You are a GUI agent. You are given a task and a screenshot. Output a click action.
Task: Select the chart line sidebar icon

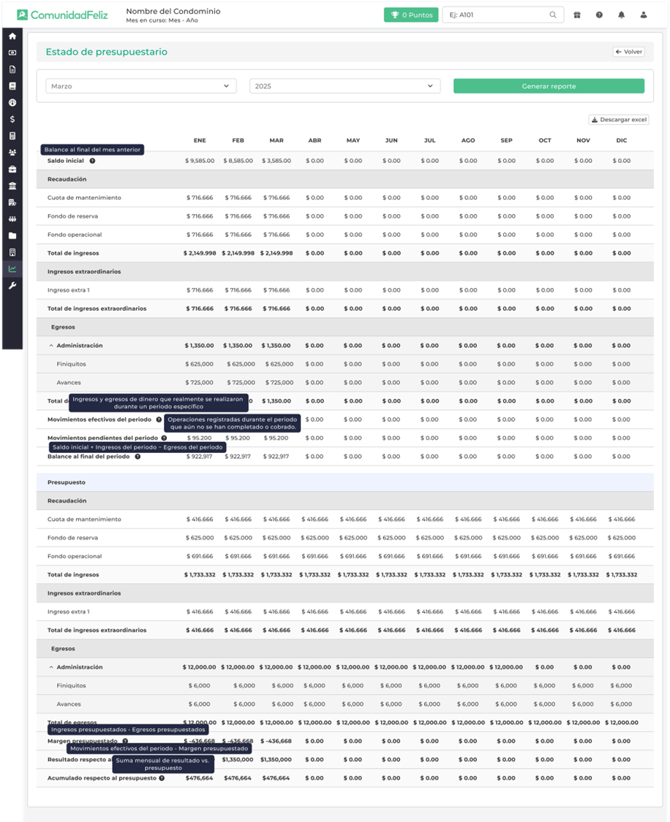pyautogui.click(x=12, y=268)
